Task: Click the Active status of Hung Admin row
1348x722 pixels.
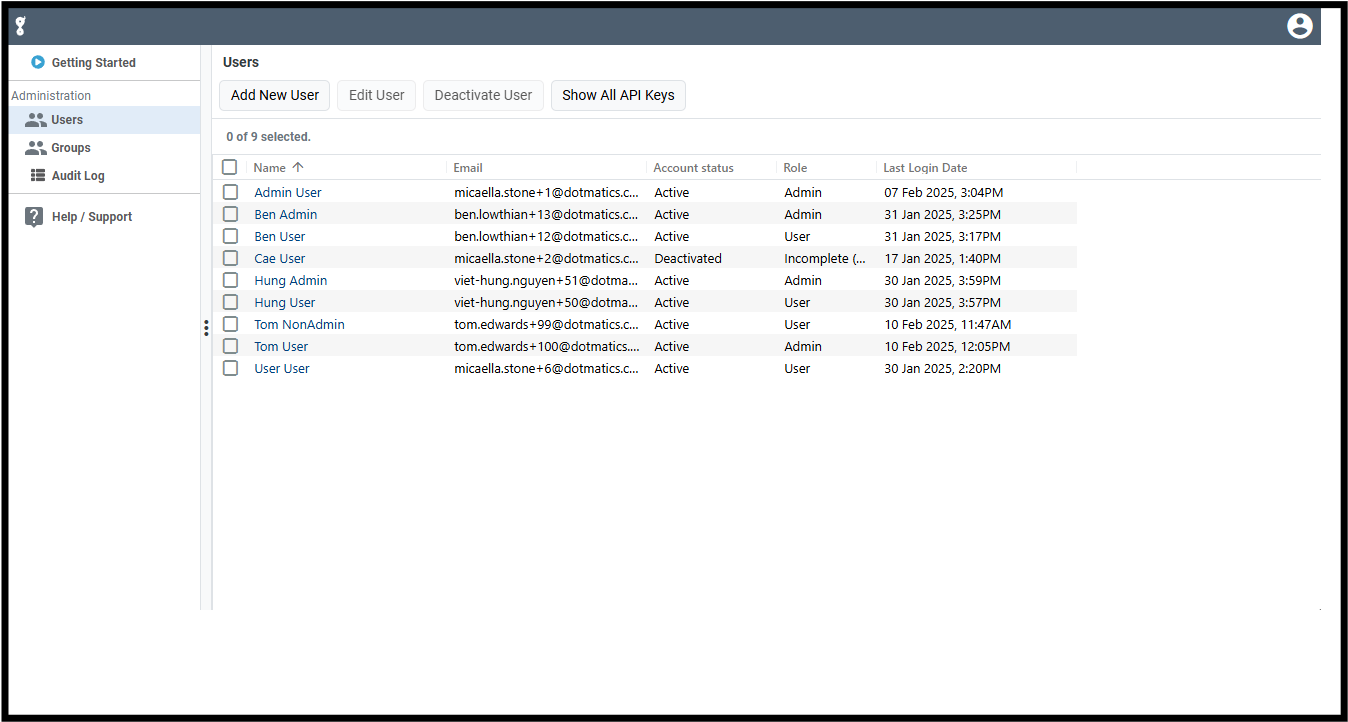Action: 671,281
